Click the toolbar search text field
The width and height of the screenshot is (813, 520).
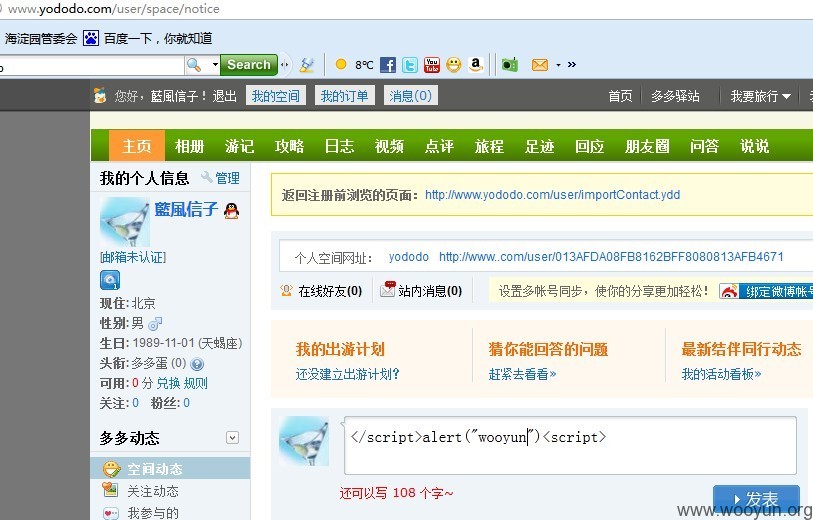[x=91, y=66]
